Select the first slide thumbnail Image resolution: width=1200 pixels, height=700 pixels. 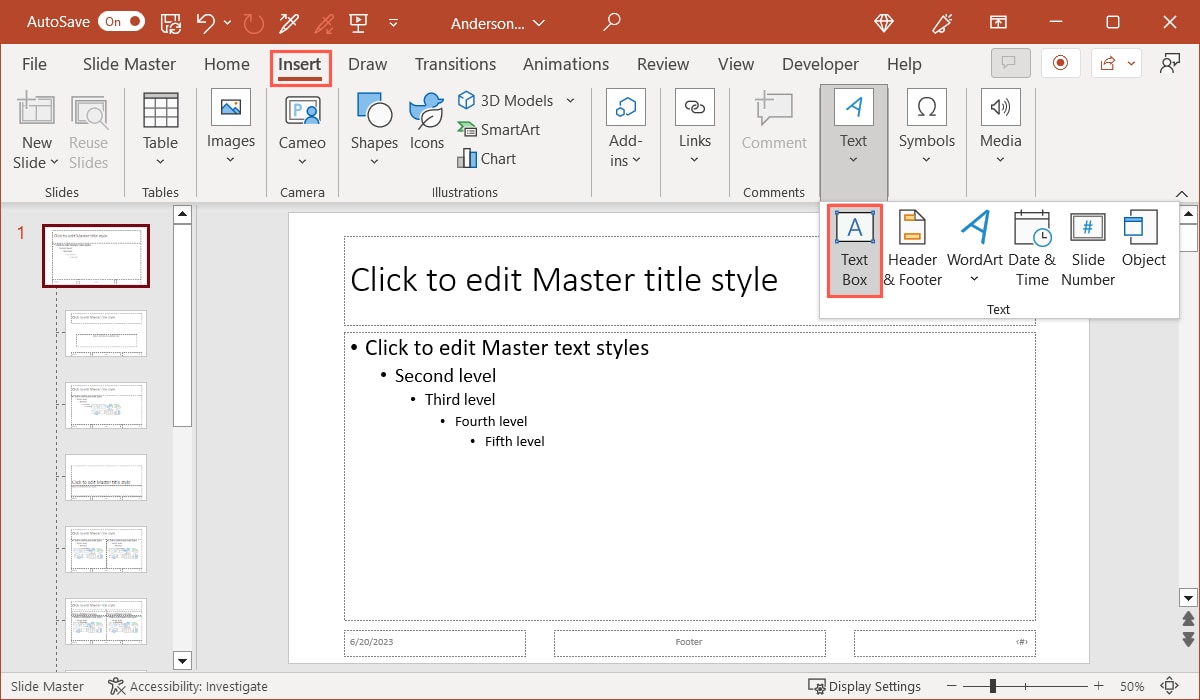[95, 255]
